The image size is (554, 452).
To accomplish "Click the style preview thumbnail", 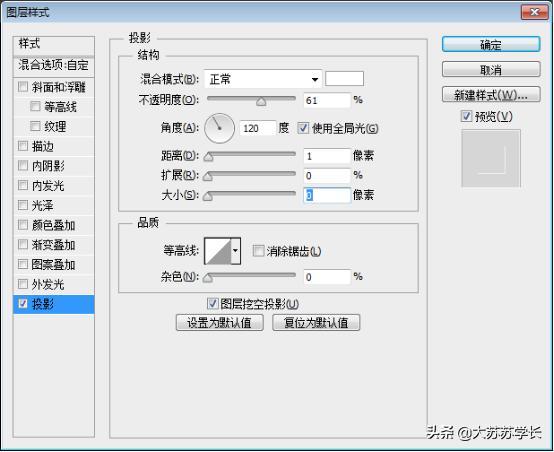I will [x=491, y=158].
